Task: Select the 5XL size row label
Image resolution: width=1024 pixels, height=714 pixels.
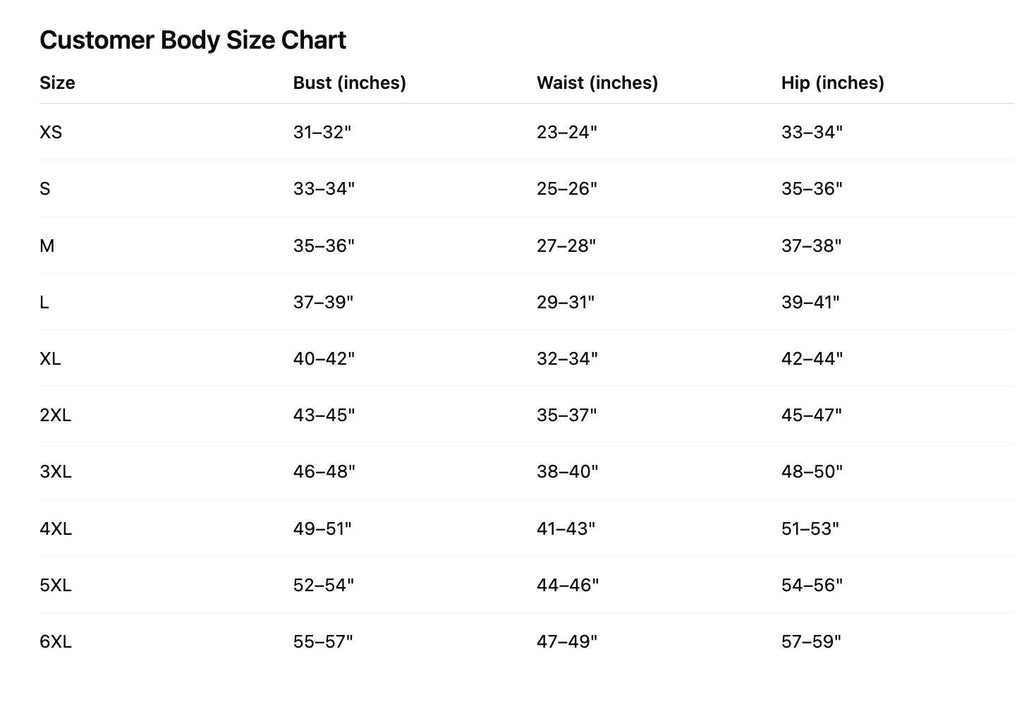Action: click(x=56, y=585)
